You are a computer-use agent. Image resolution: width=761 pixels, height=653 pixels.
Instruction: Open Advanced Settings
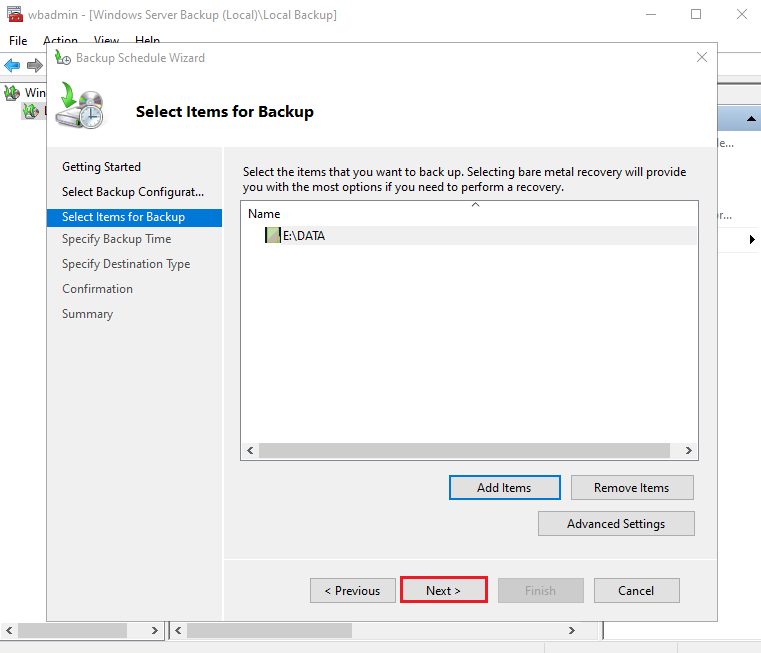click(x=615, y=524)
